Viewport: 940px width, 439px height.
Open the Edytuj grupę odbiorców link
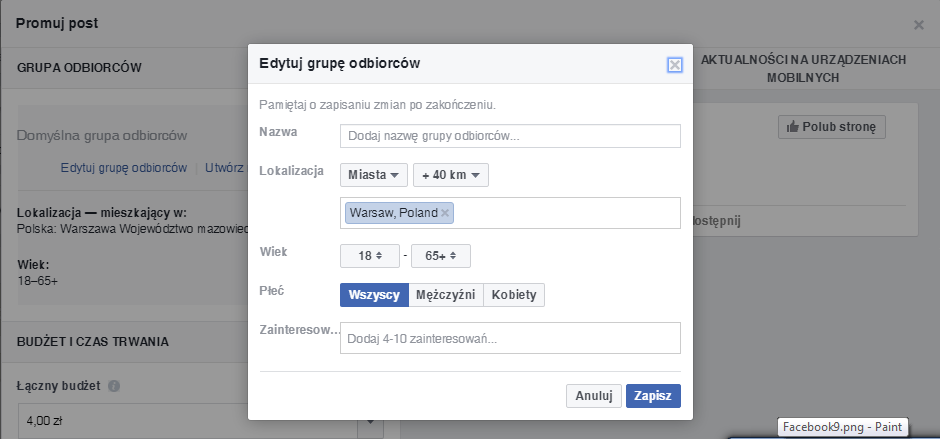(x=123, y=168)
